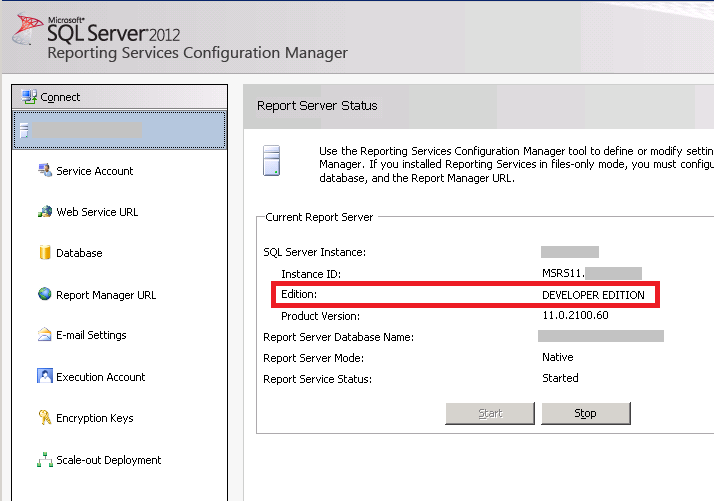714x501 pixels.
Task: Click the Current Report Server group title
Action: tap(319, 217)
